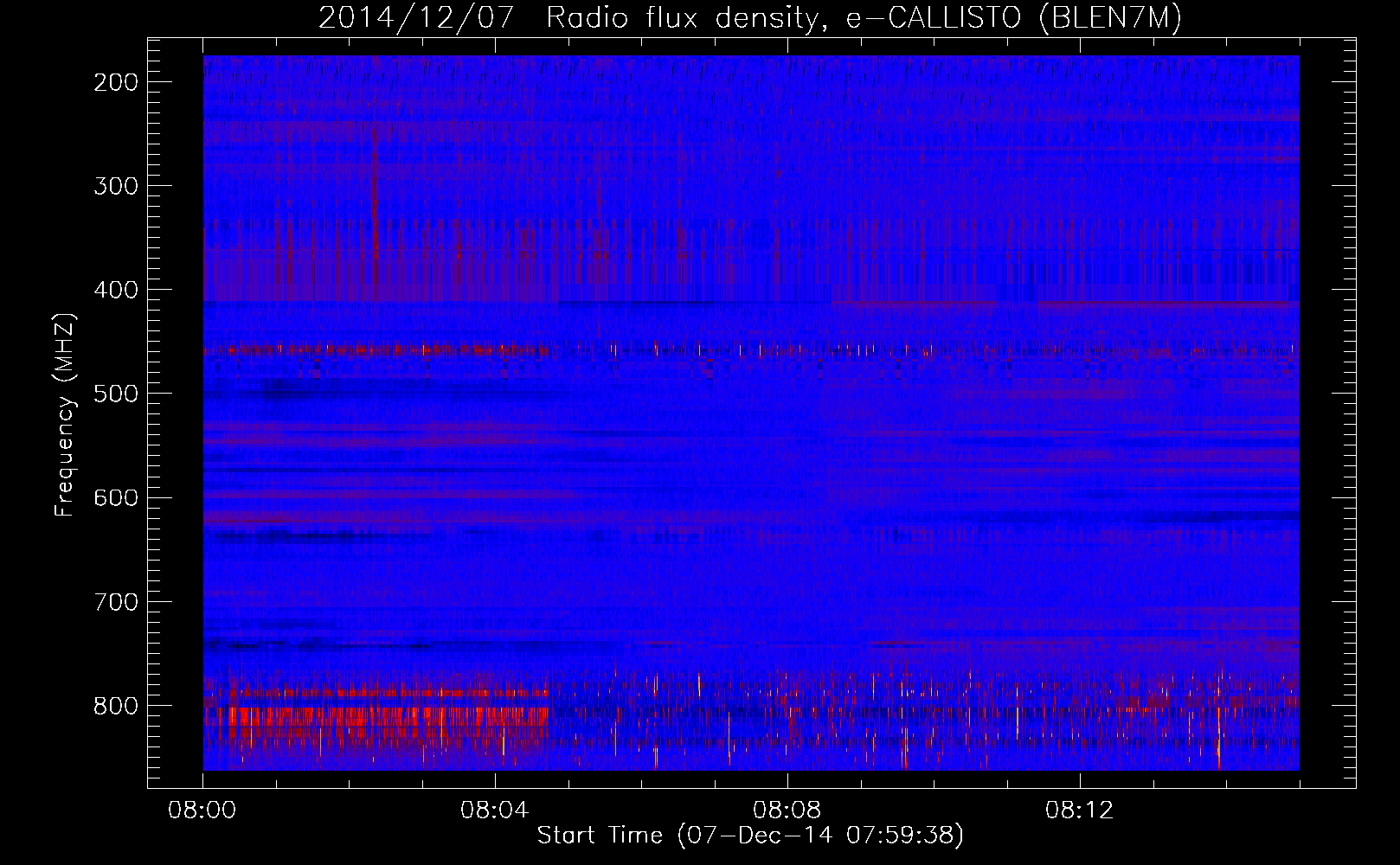The height and width of the screenshot is (865, 1400).
Task: Click the "08:12" time tick label
Action: [x=1080, y=811]
